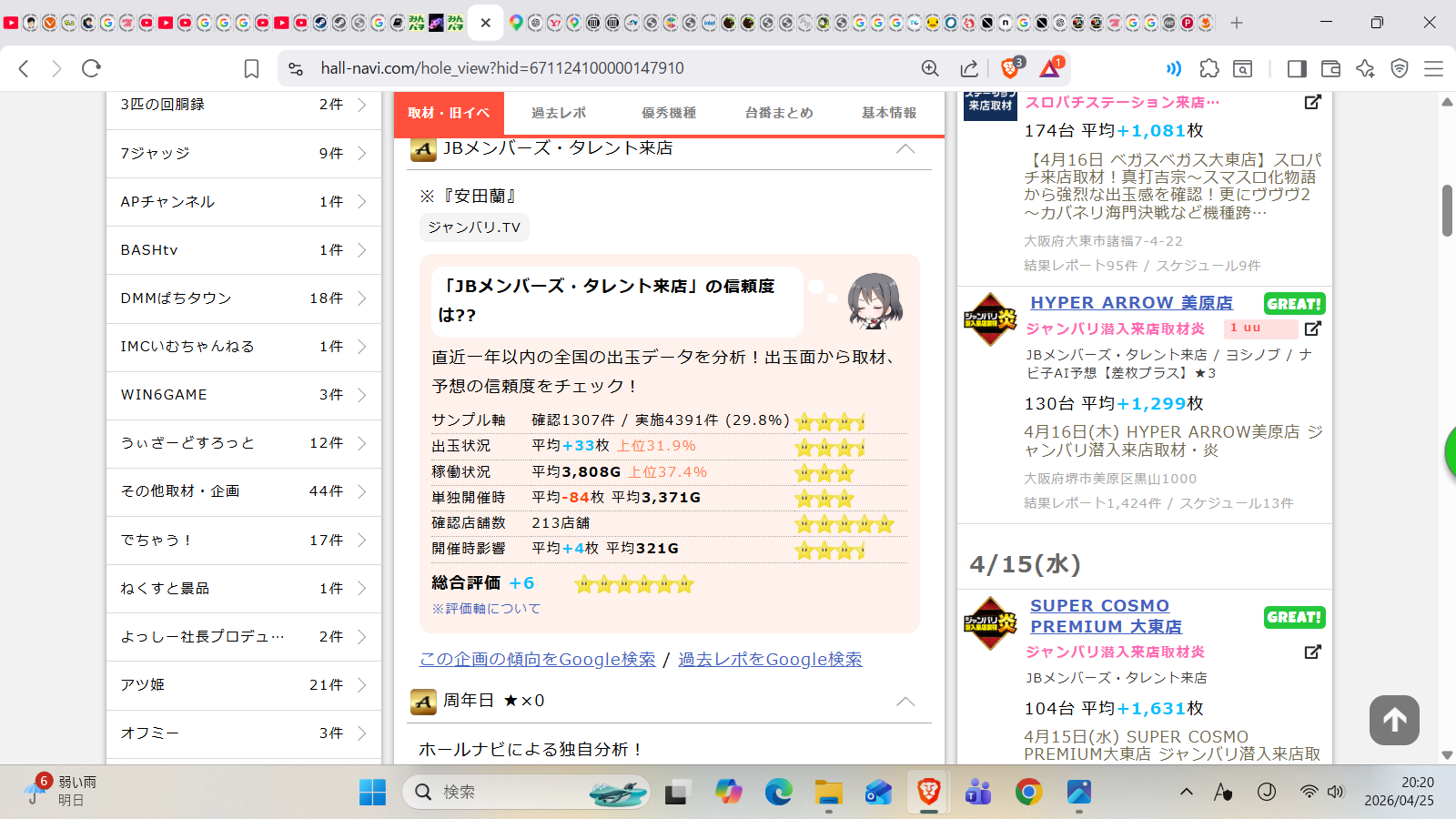Switch to the 過去レポ tab
Image resolution: width=1456 pixels, height=819 pixels.
pyautogui.click(x=559, y=113)
